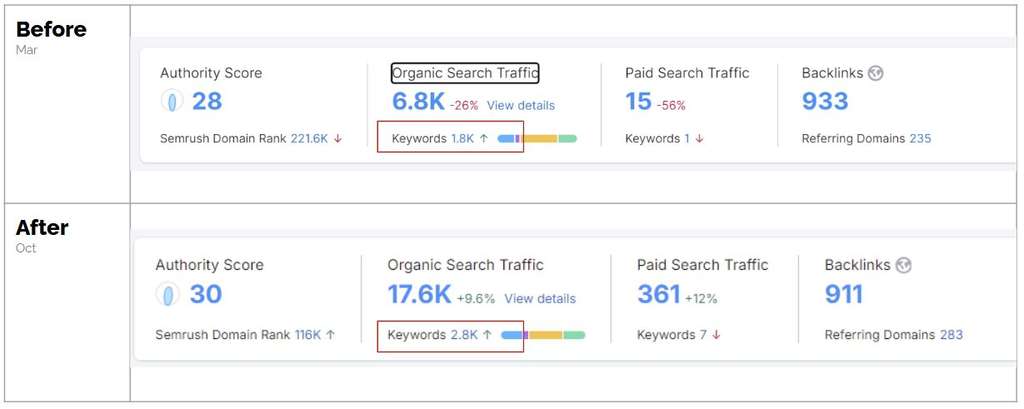Viewport: 1024px width, 409px height.
Task: Click the down arrow beside Domain Rank 221.6K
Action: pyautogui.click(x=338, y=139)
